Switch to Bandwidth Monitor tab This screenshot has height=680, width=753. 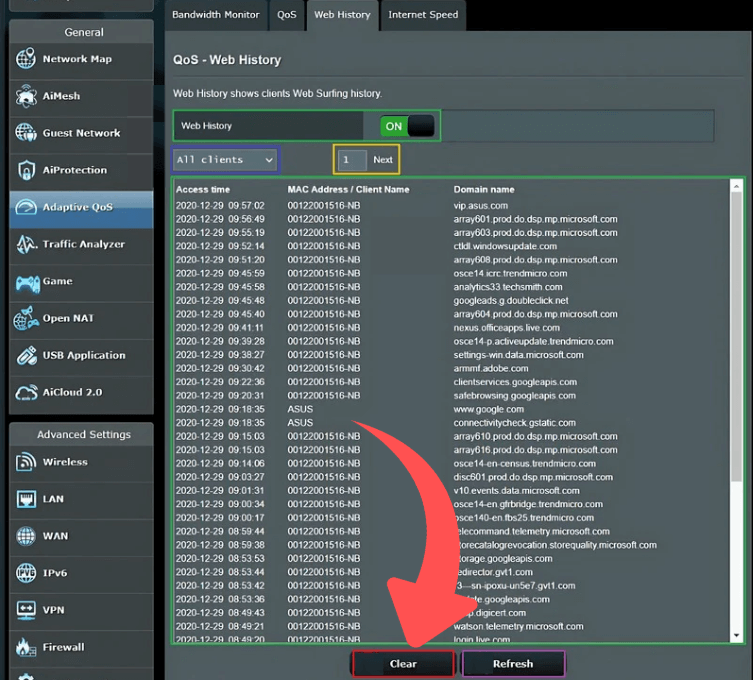click(x=216, y=15)
